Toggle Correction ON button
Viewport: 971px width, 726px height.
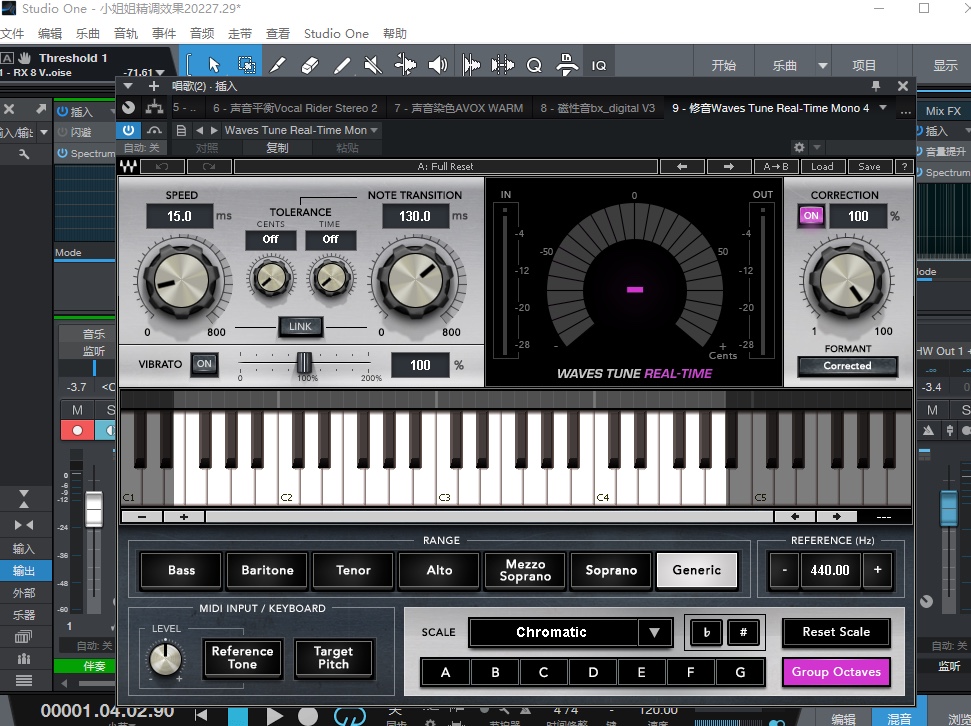point(811,216)
